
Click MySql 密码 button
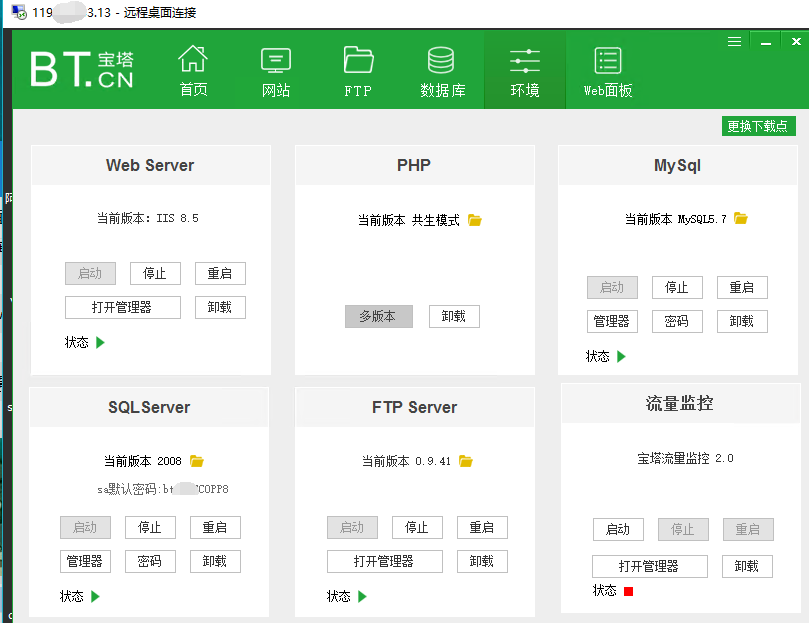(677, 322)
